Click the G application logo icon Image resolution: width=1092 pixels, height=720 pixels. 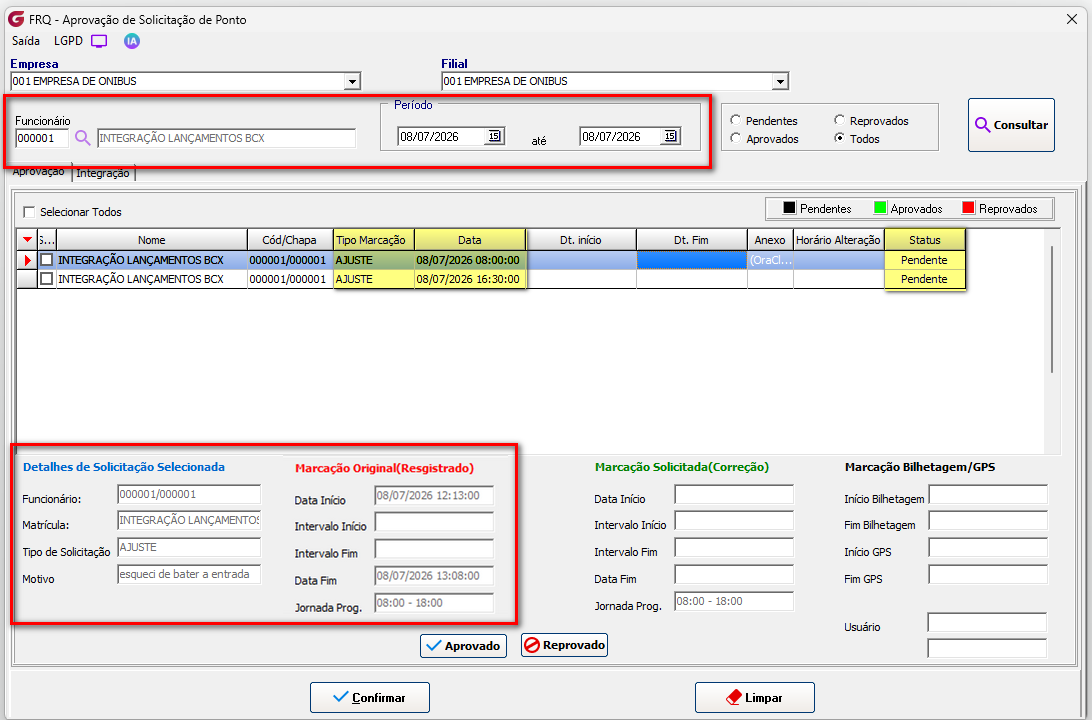coord(15,19)
